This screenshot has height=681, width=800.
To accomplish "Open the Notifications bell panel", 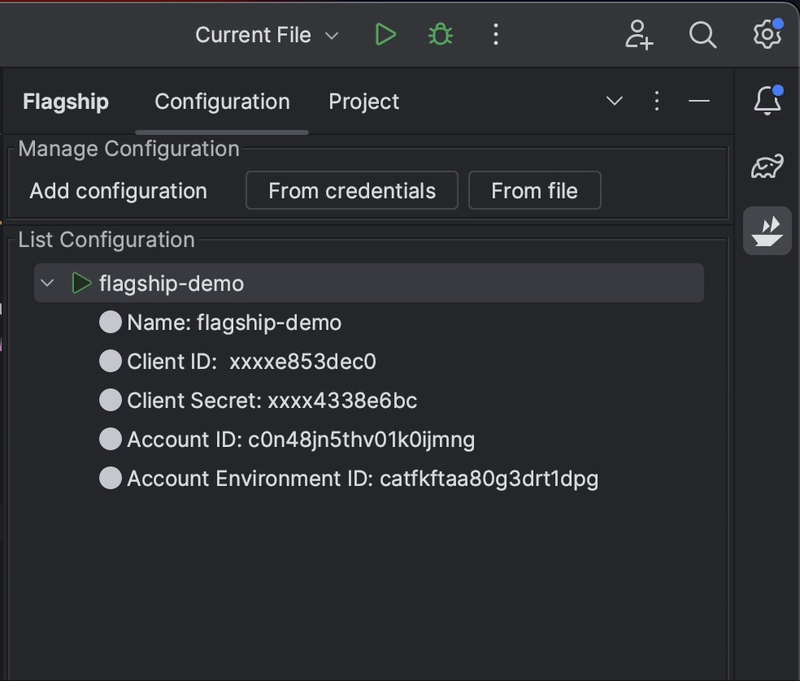I will pyautogui.click(x=767, y=101).
